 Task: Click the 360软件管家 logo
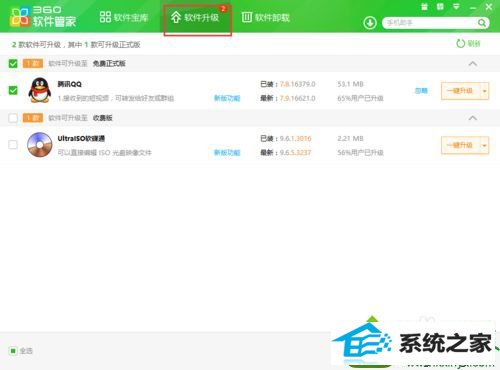43,17
